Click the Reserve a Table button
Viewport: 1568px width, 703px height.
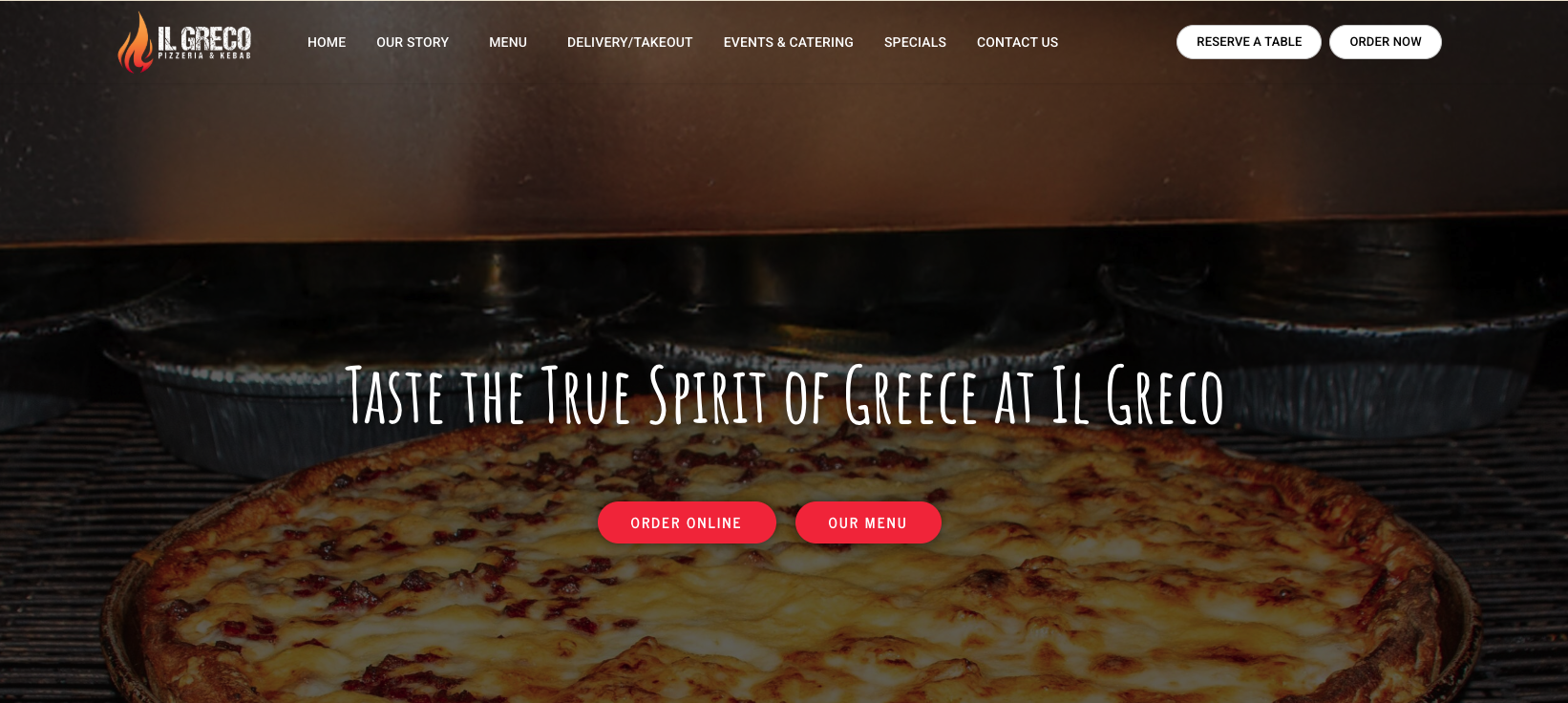(1249, 42)
